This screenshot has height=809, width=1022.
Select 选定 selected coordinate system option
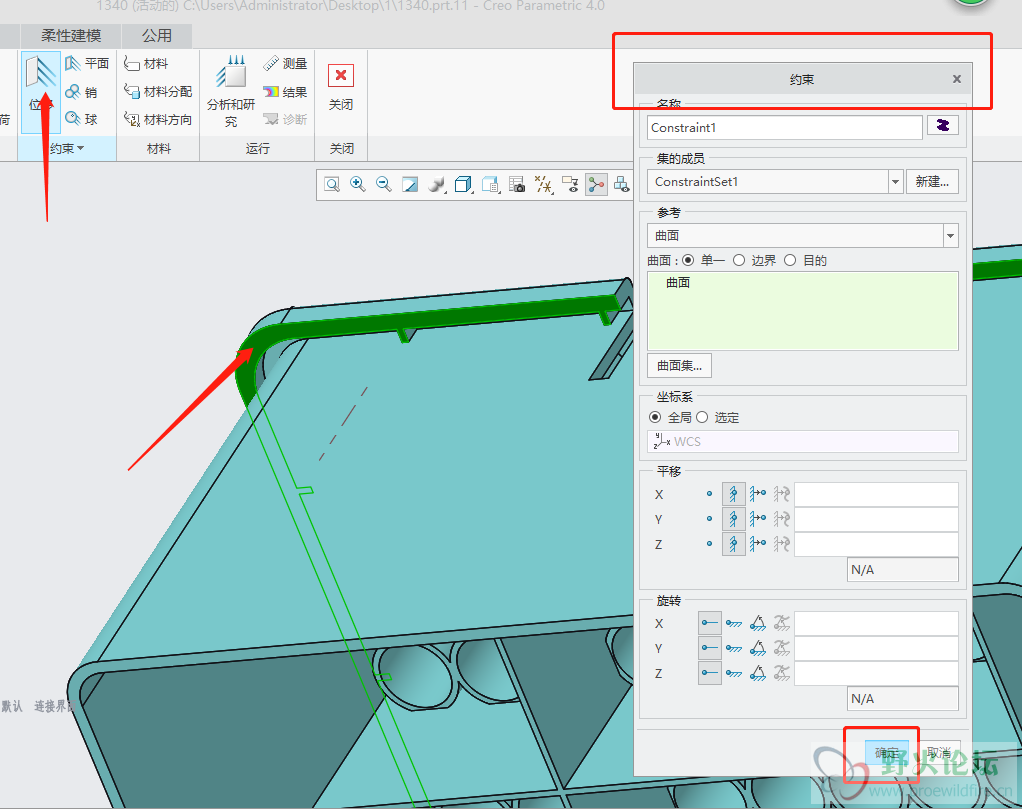click(x=702, y=417)
